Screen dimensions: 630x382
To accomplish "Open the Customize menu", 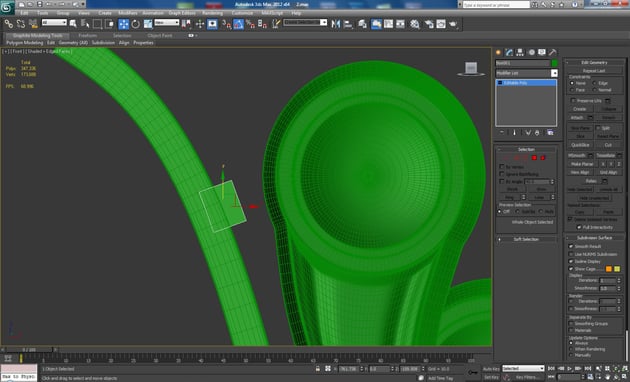I will [x=242, y=13].
